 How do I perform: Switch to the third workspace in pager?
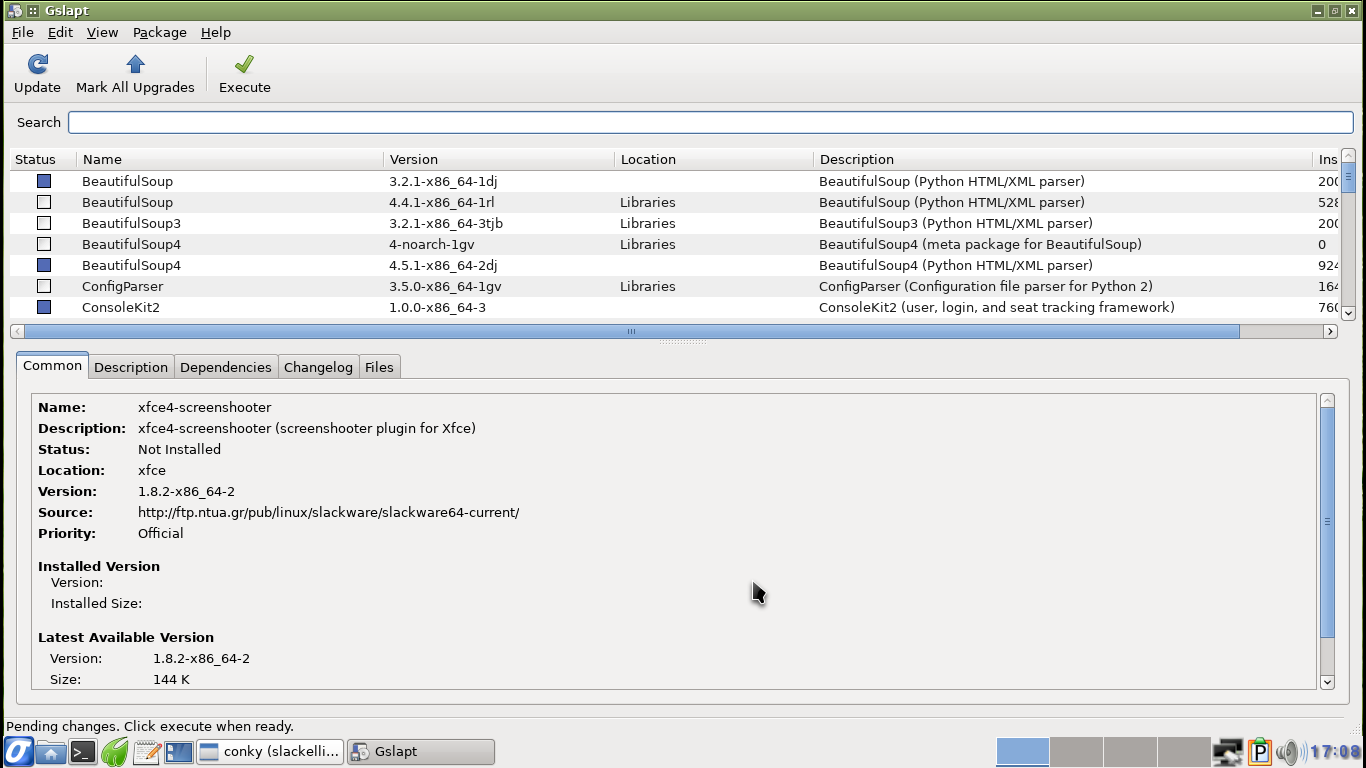tap(1130, 752)
